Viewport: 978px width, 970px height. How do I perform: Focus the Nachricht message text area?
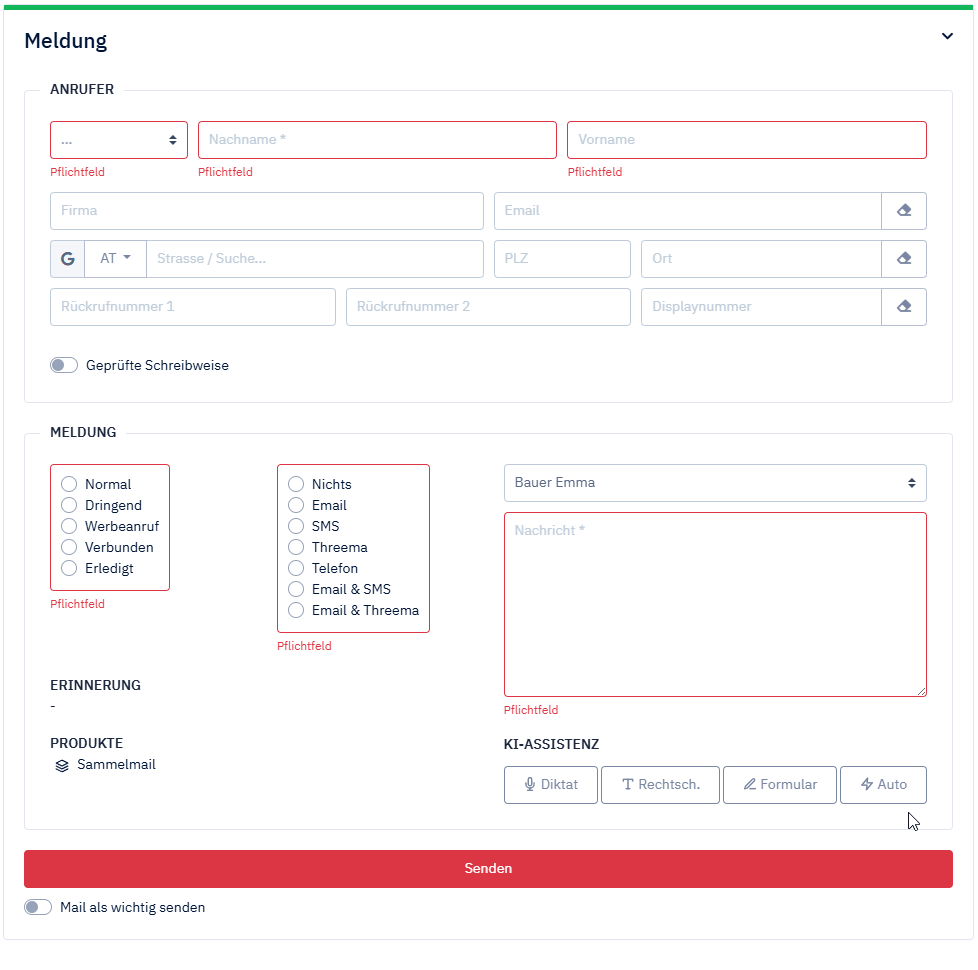715,604
